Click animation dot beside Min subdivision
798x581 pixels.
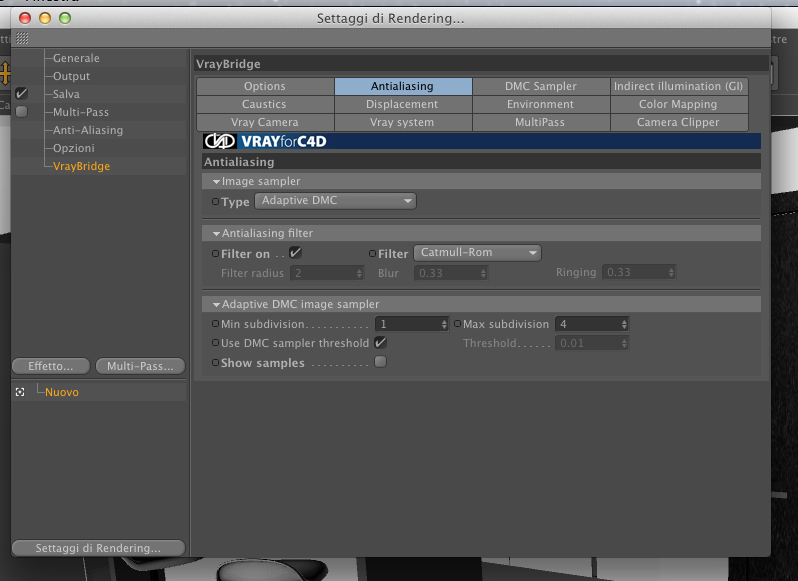[x=215, y=324]
